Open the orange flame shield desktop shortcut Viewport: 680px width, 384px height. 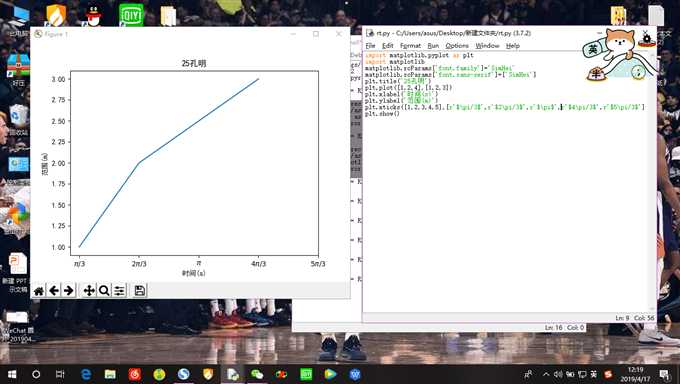56,15
